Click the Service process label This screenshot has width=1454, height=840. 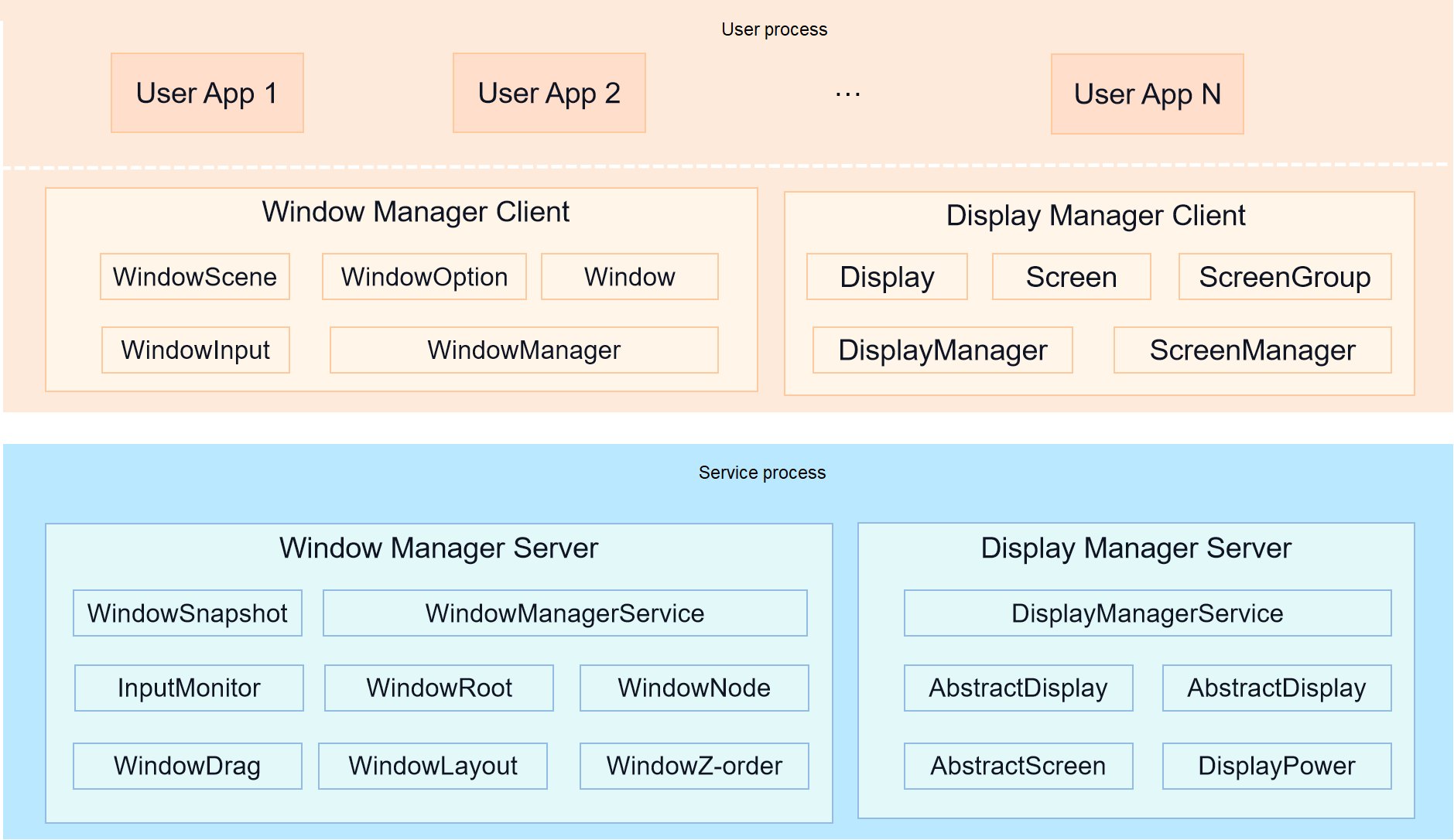pyautogui.click(x=762, y=473)
